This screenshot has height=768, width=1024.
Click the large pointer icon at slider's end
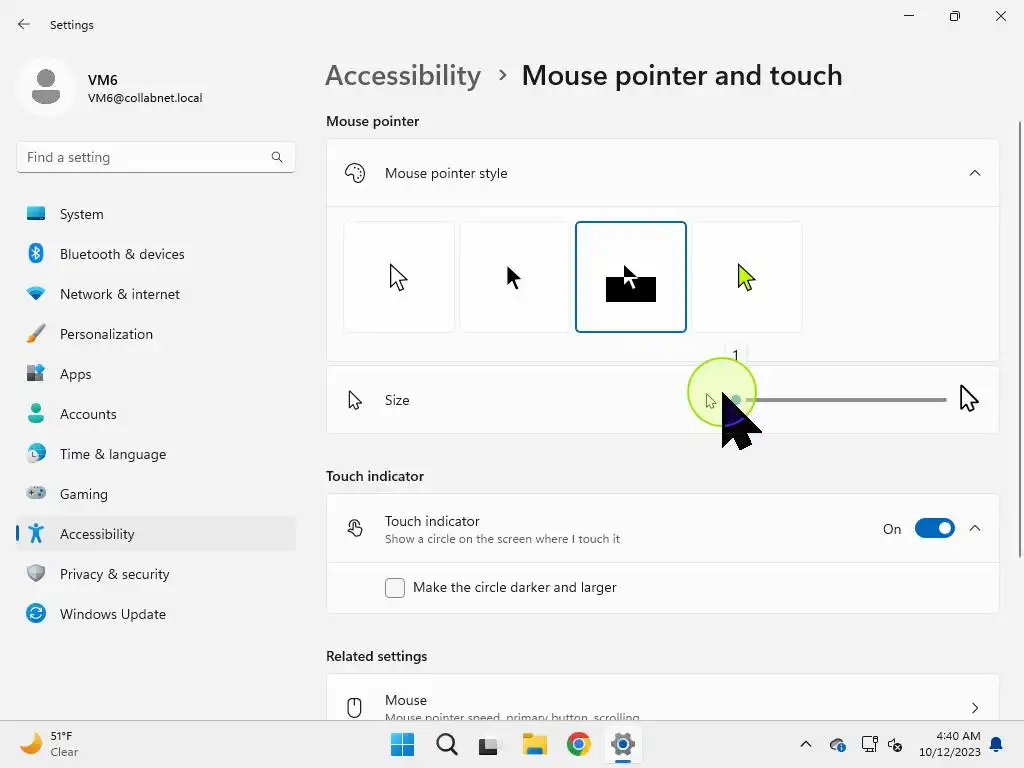pos(968,399)
